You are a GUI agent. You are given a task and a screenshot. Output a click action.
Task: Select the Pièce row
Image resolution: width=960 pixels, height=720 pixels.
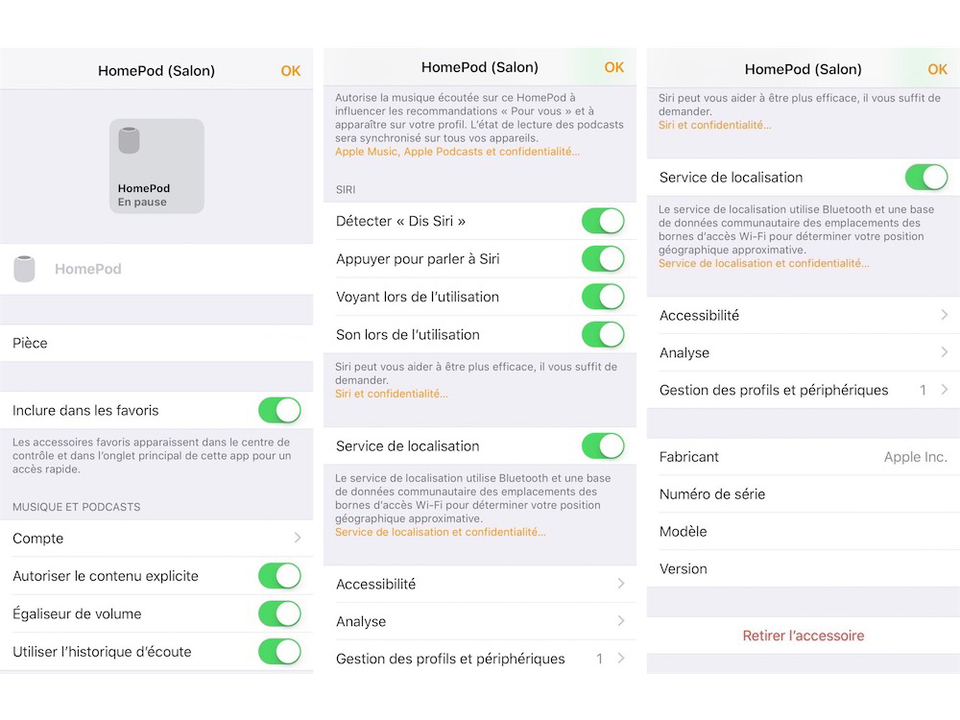tap(156, 343)
